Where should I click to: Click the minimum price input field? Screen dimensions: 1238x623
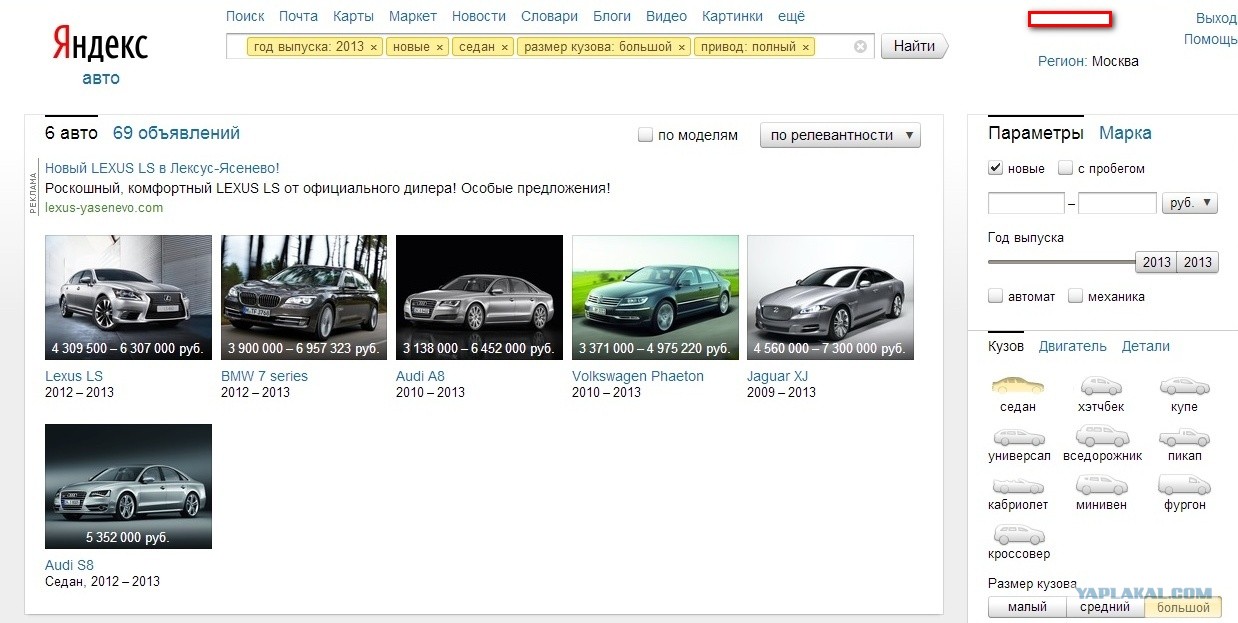pyautogui.click(x=1026, y=203)
